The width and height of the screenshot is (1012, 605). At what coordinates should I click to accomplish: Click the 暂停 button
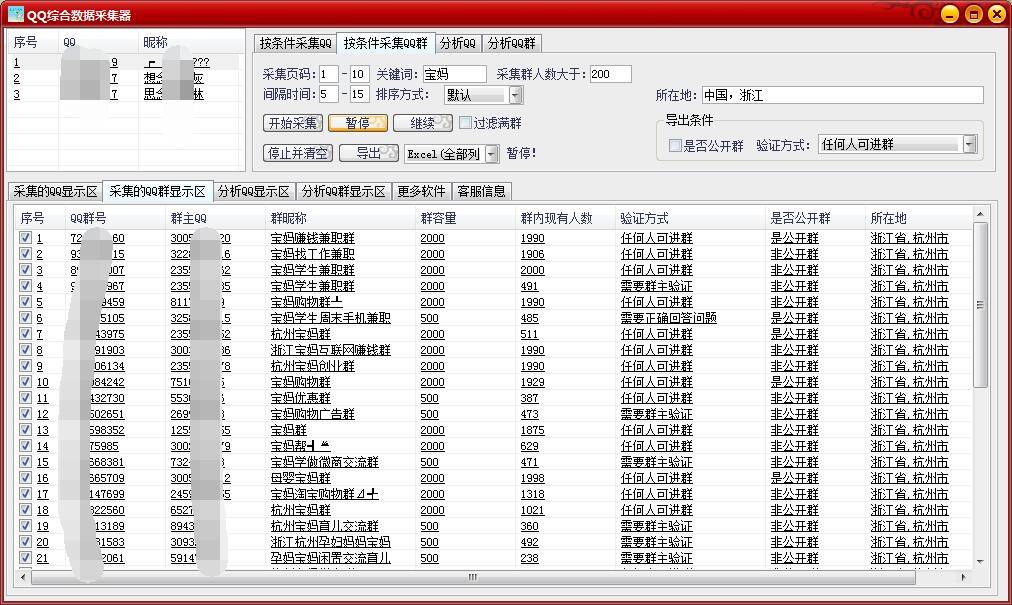[x=358, y=123]
